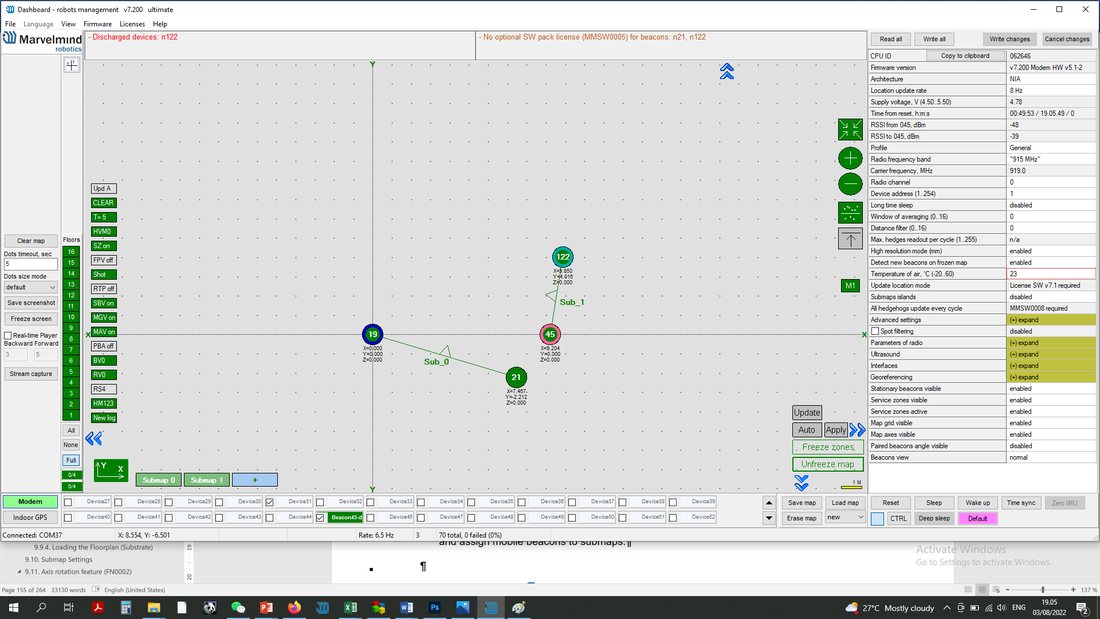Viewport: 1100px width, 619px height.
Task: Click the light blue square beside CTRL
Action: pos(878,519)
